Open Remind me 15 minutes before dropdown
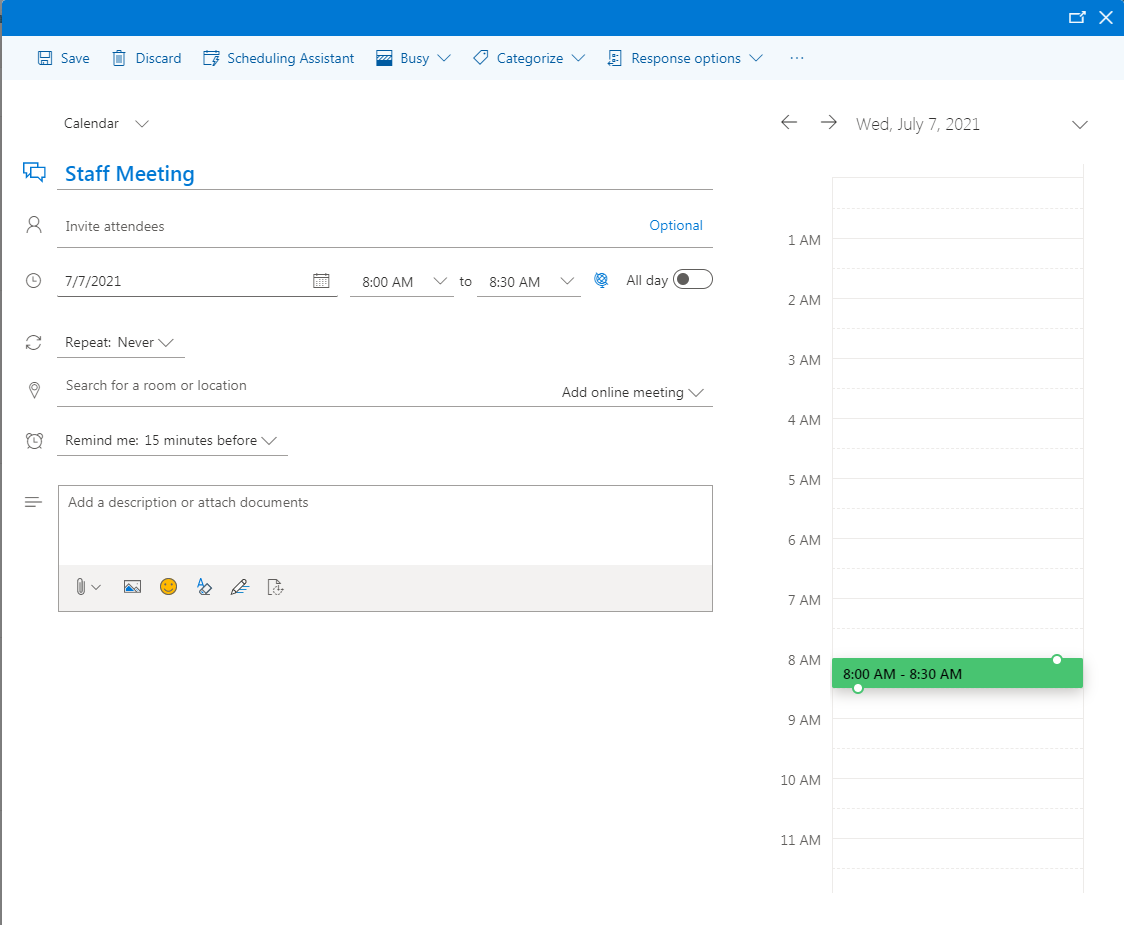The width and height of the screenshot is (1124, 925). (x=171, y=441)
